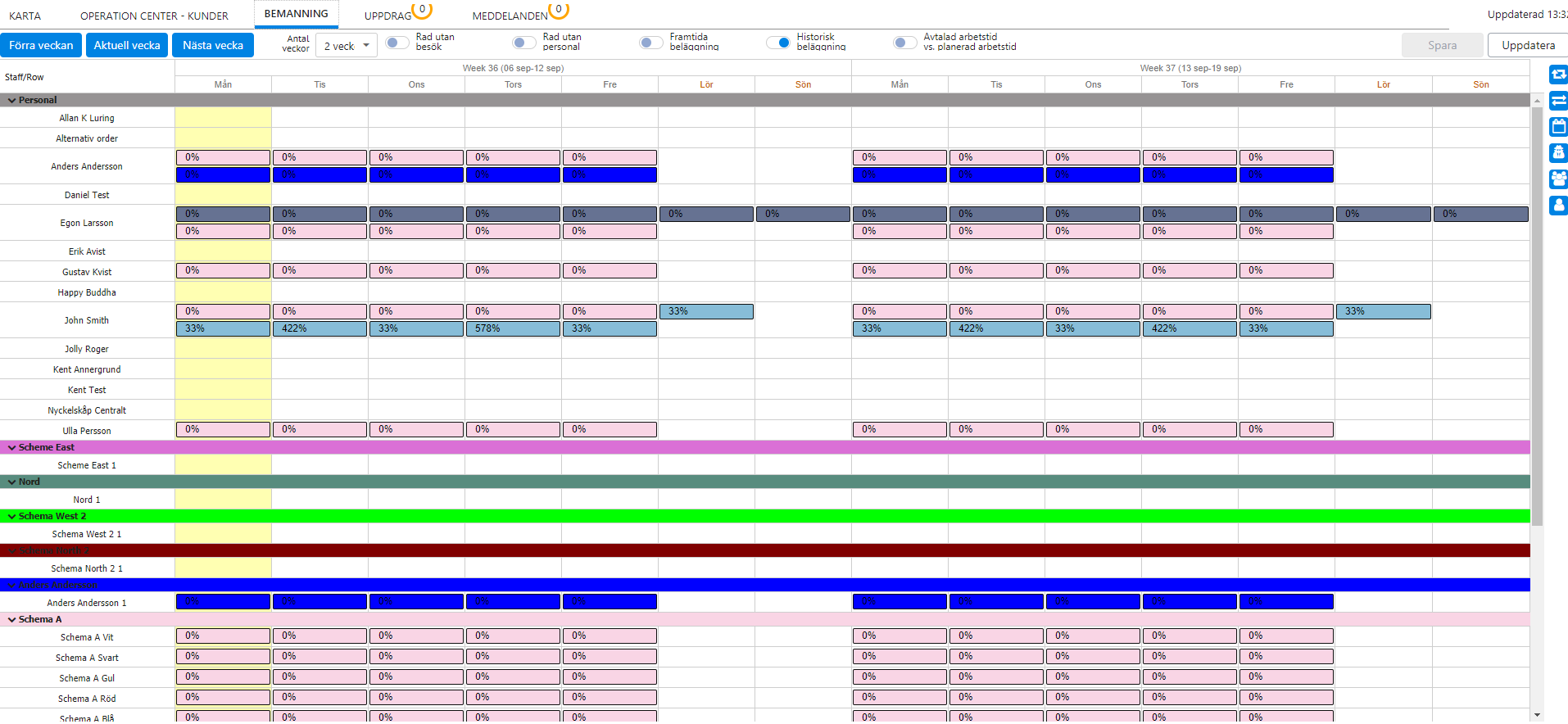Click staff name Egon Larsson
The image size is (1568, 724).
pyautogui.click(x=87, y=223)
